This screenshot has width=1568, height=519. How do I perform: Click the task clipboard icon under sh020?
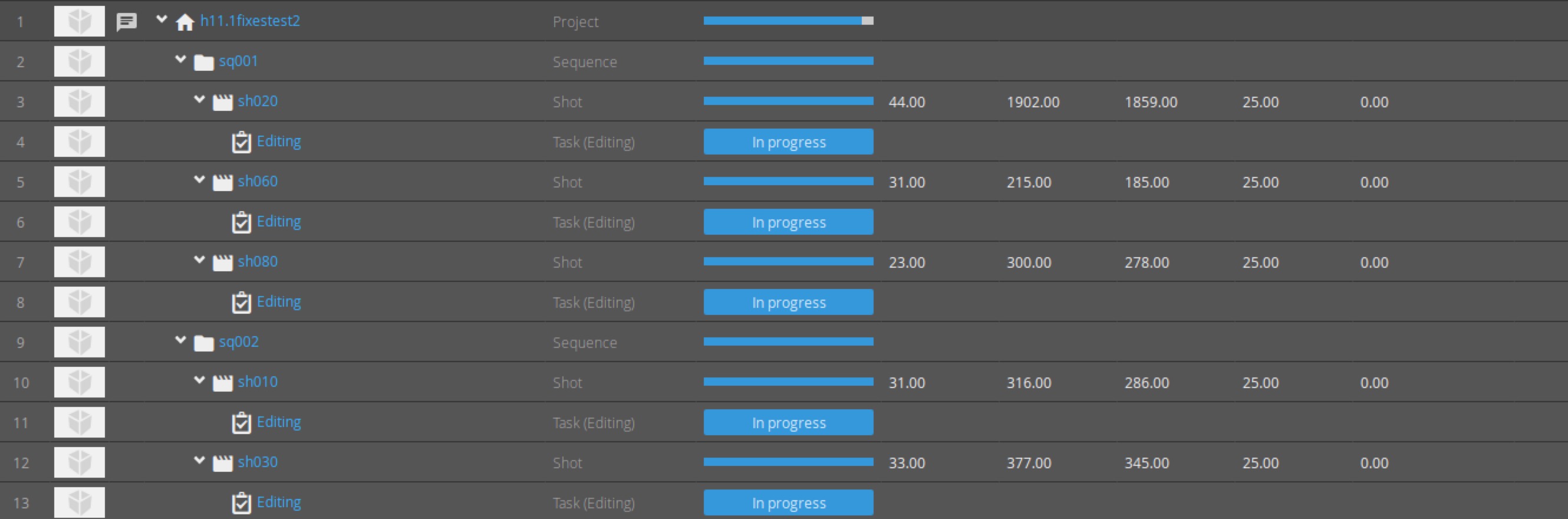coord(242,142)
